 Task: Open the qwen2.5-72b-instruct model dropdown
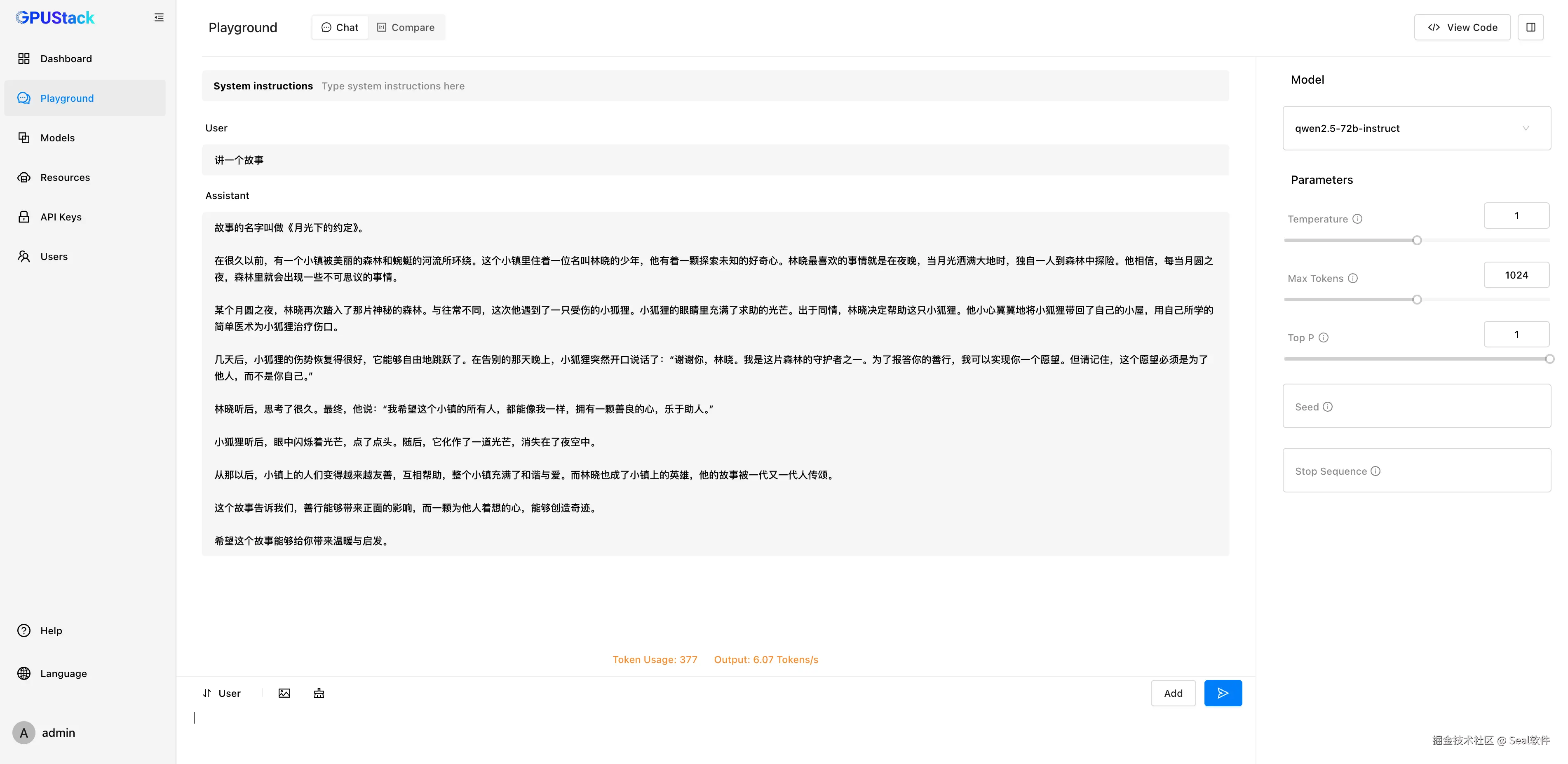[1416, 129]
